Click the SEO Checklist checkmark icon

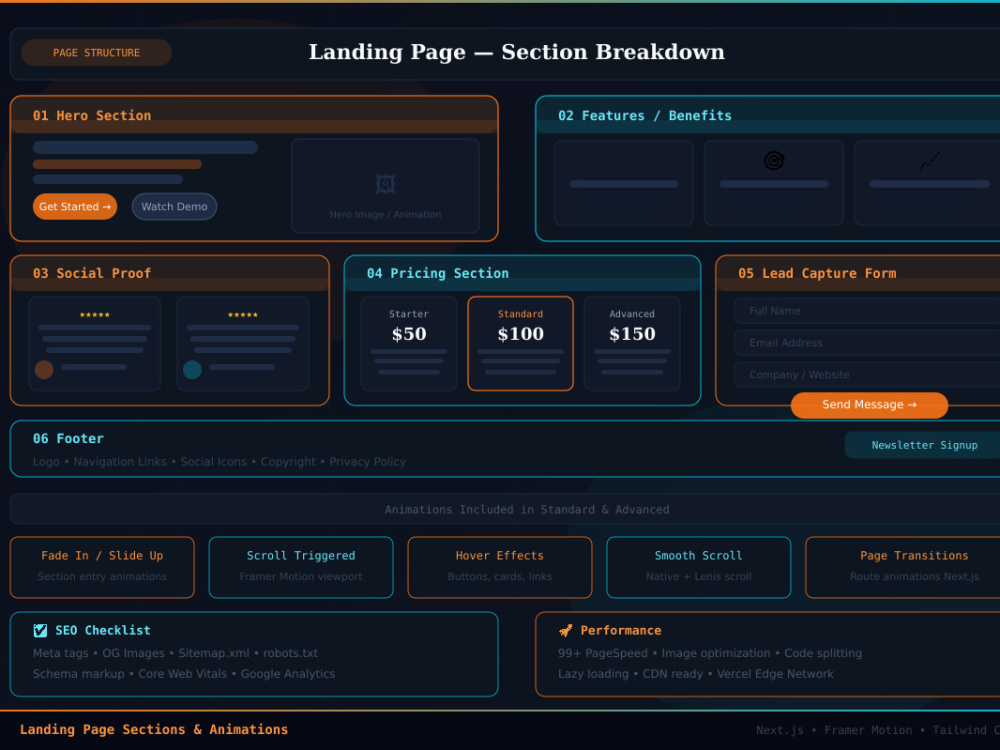pos(40,631)
